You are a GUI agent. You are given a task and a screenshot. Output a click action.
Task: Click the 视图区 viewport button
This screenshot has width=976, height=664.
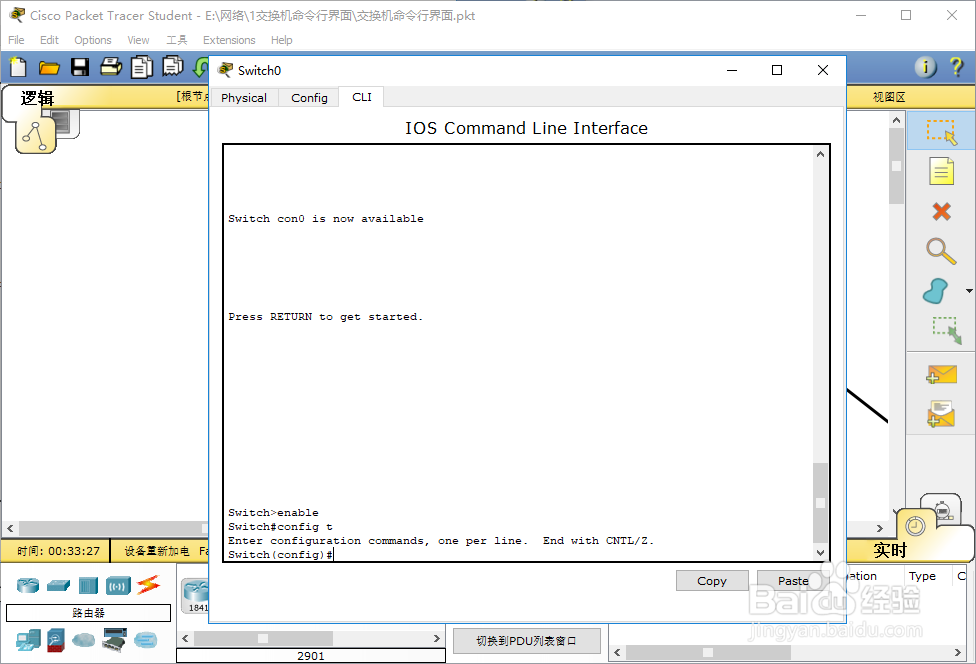tap(889, 97)
